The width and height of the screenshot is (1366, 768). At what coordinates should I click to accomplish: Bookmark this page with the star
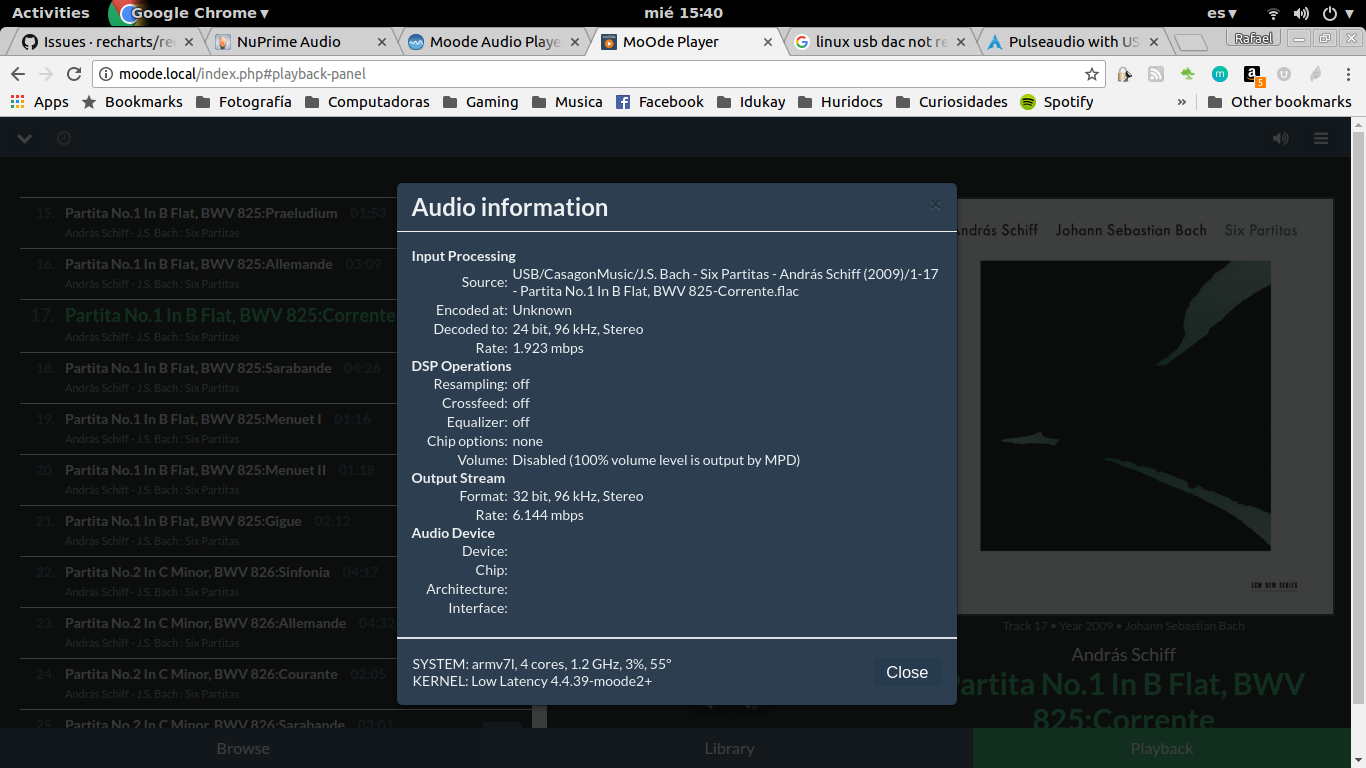click(x=1092, y=74)
